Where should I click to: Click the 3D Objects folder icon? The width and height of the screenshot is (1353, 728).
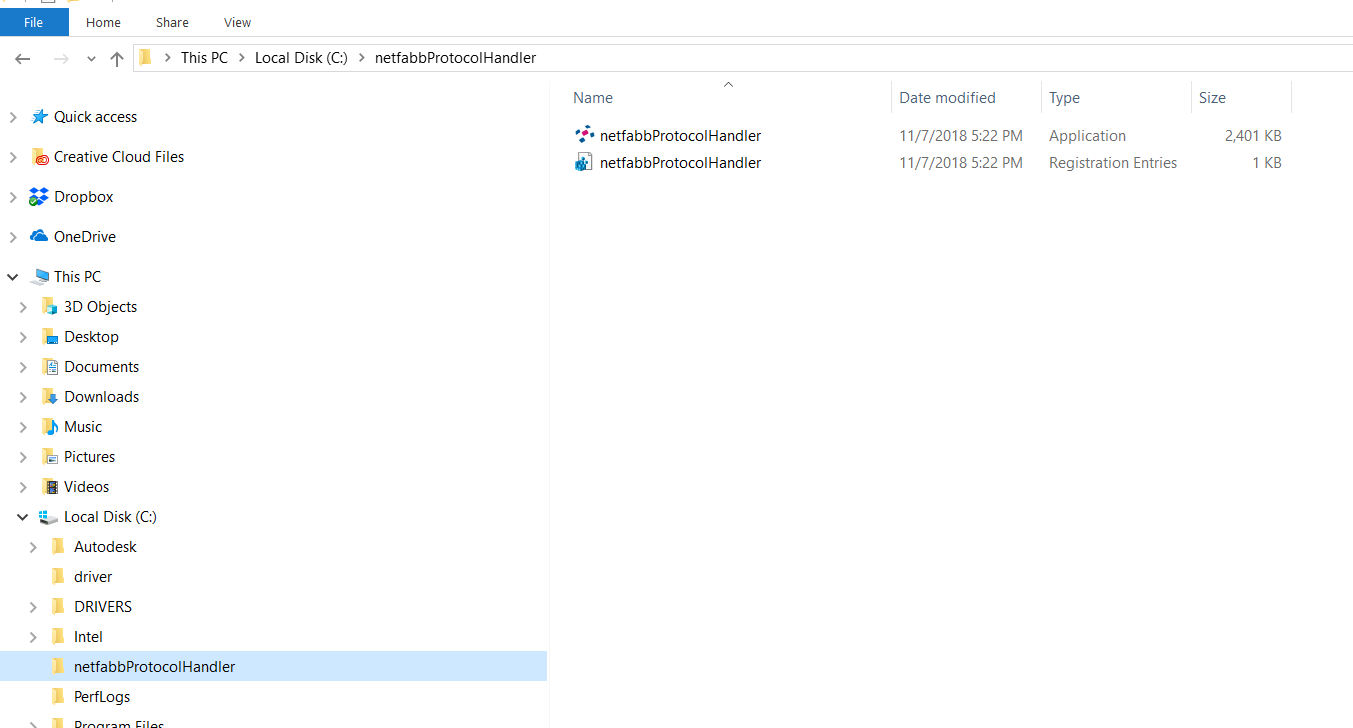tap(49, 307)
